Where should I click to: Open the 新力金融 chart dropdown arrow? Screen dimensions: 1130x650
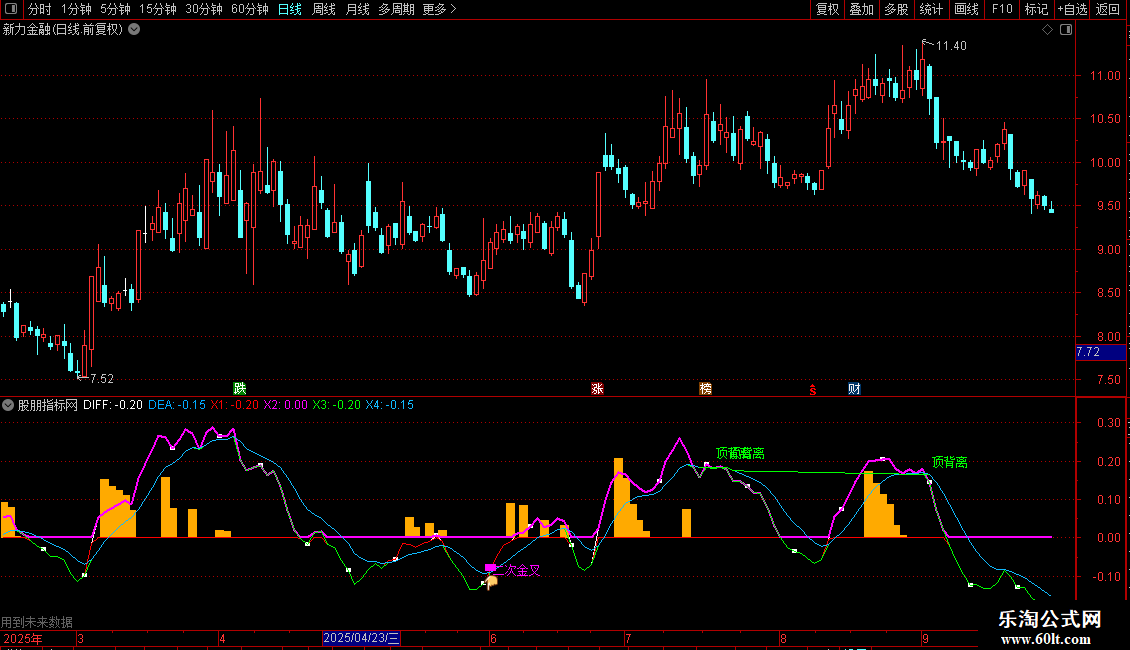(x=134, y=30)
